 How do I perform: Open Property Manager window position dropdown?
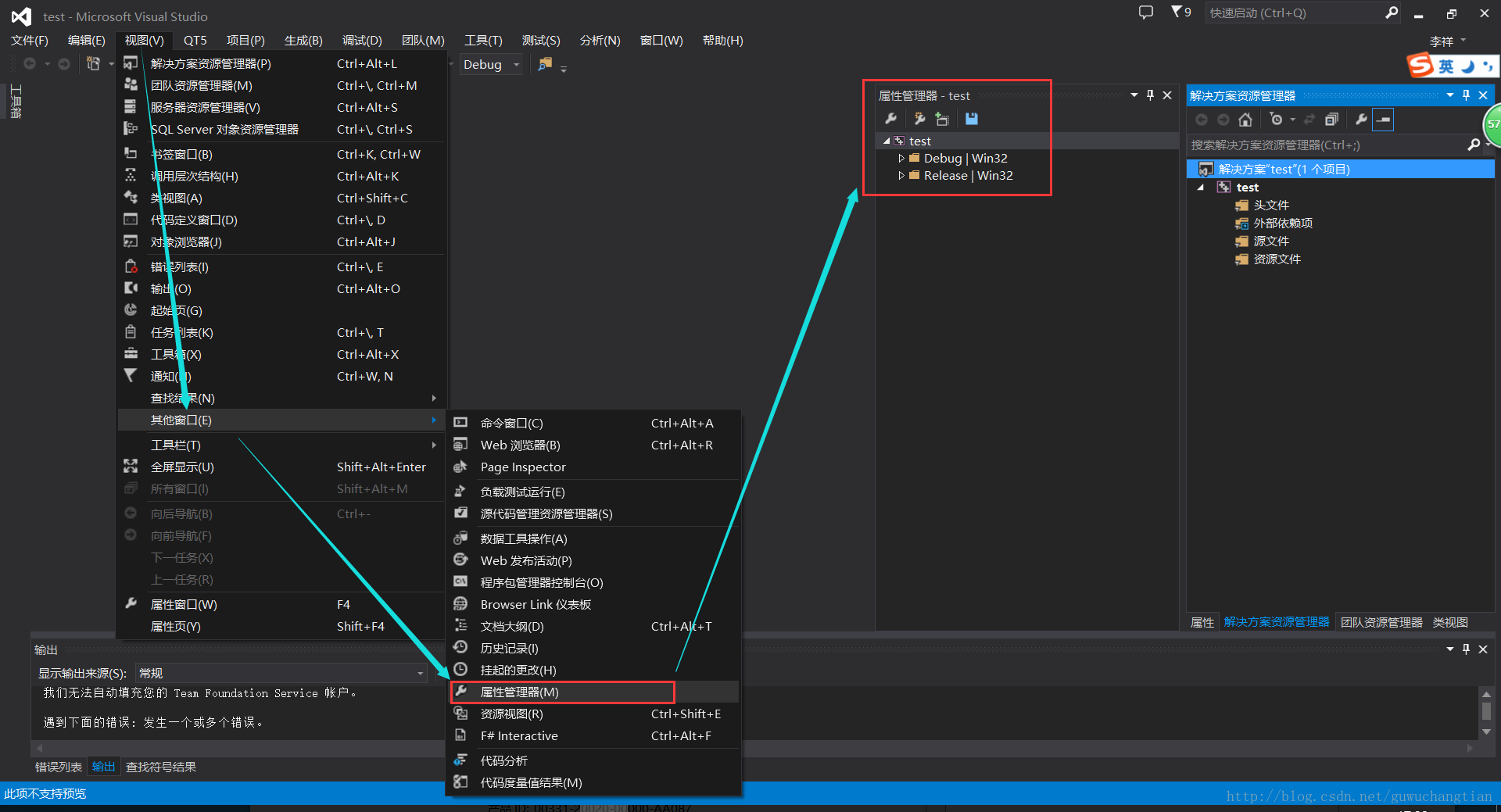click(1134, 95)
